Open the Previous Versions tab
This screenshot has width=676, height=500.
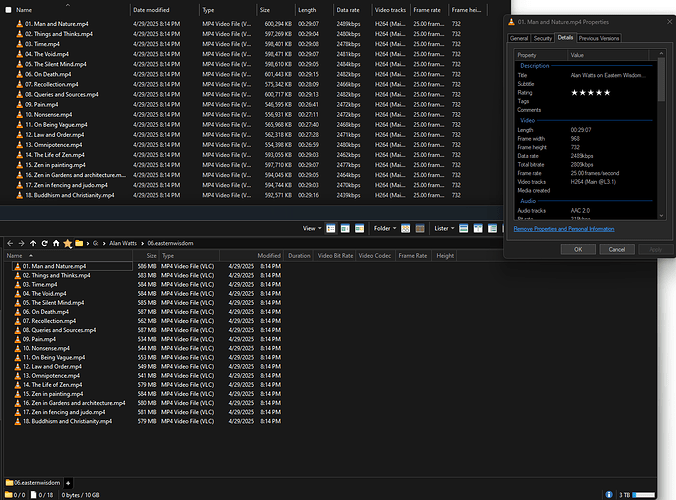(599, 38)
